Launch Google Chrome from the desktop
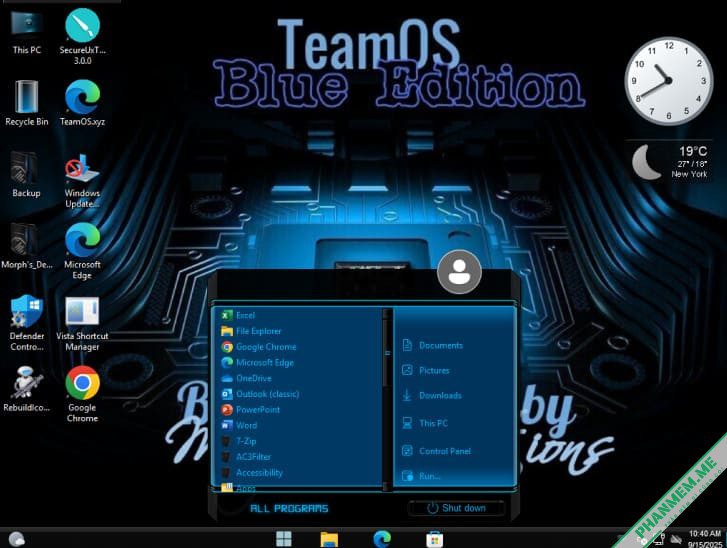 (x=83, y=395)
